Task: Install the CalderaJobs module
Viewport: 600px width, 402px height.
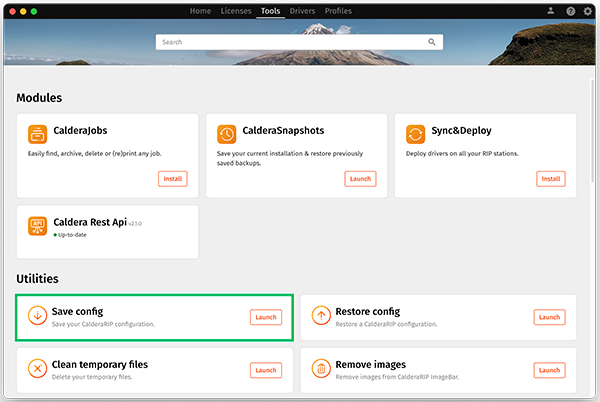Action: coord(173,179)
